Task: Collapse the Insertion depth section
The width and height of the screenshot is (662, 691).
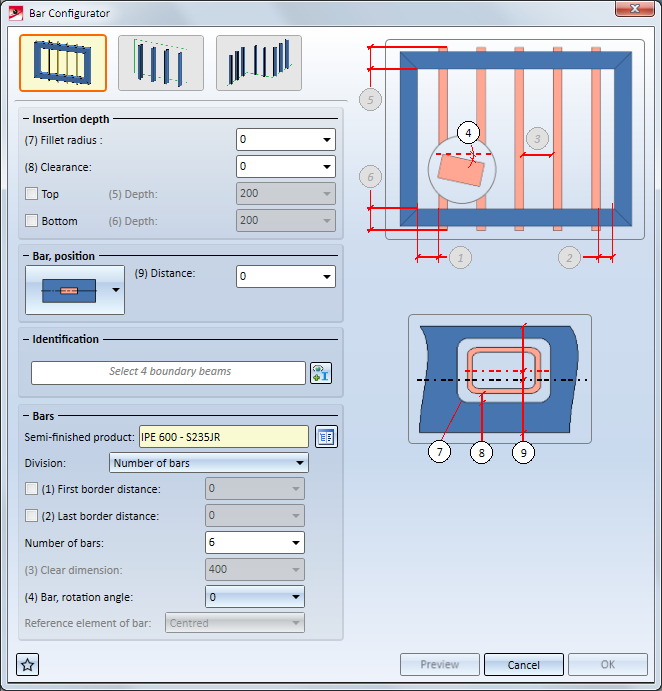Action: pyautogui.click(x=26, y=119)
